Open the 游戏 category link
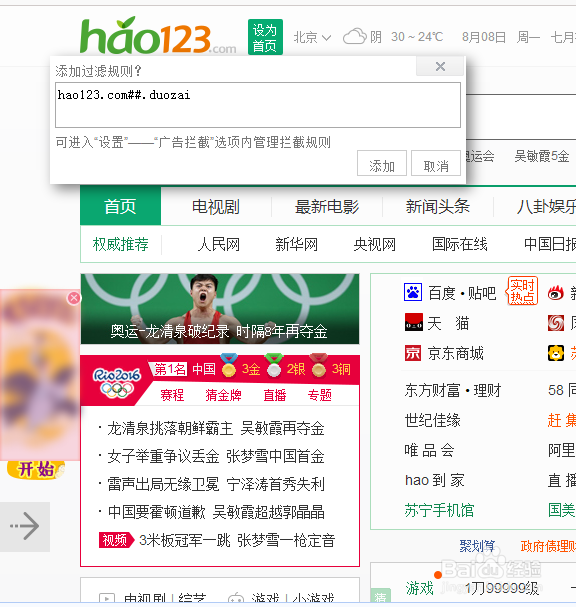576x607 pixels. click(x=420, y=588)
